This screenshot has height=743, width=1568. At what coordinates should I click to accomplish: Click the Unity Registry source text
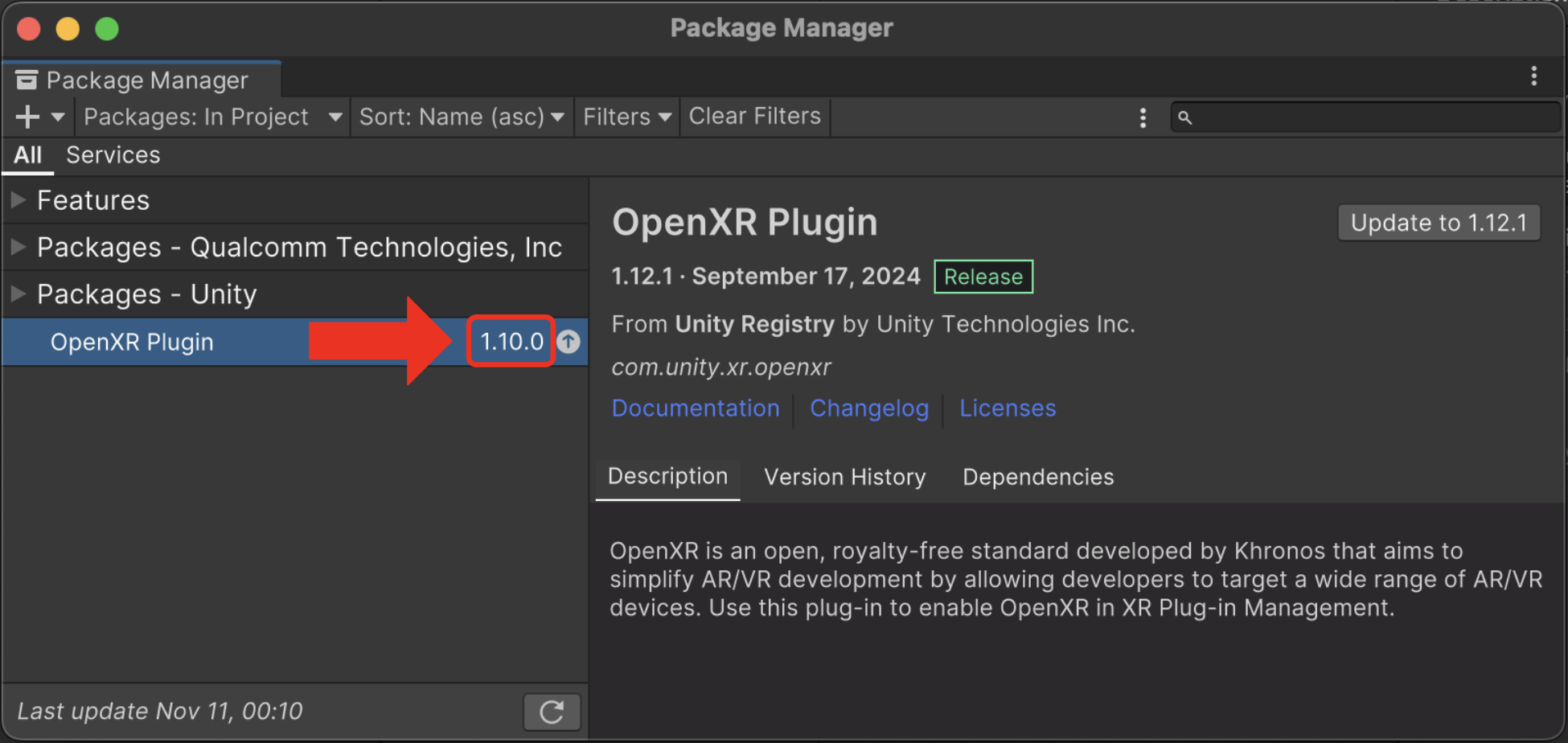[754, 324]
